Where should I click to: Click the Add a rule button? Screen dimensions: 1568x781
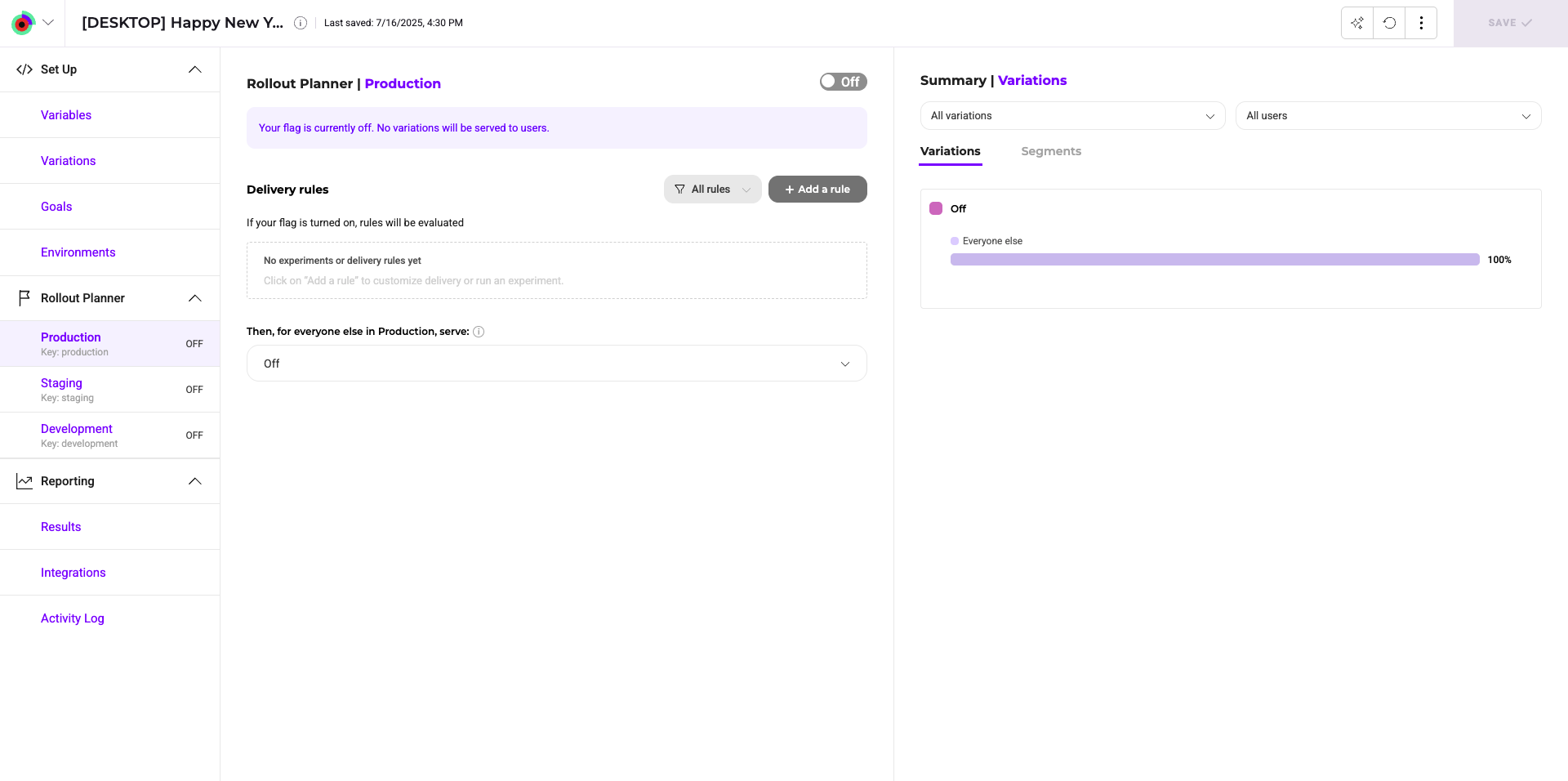tap(817, 190)
